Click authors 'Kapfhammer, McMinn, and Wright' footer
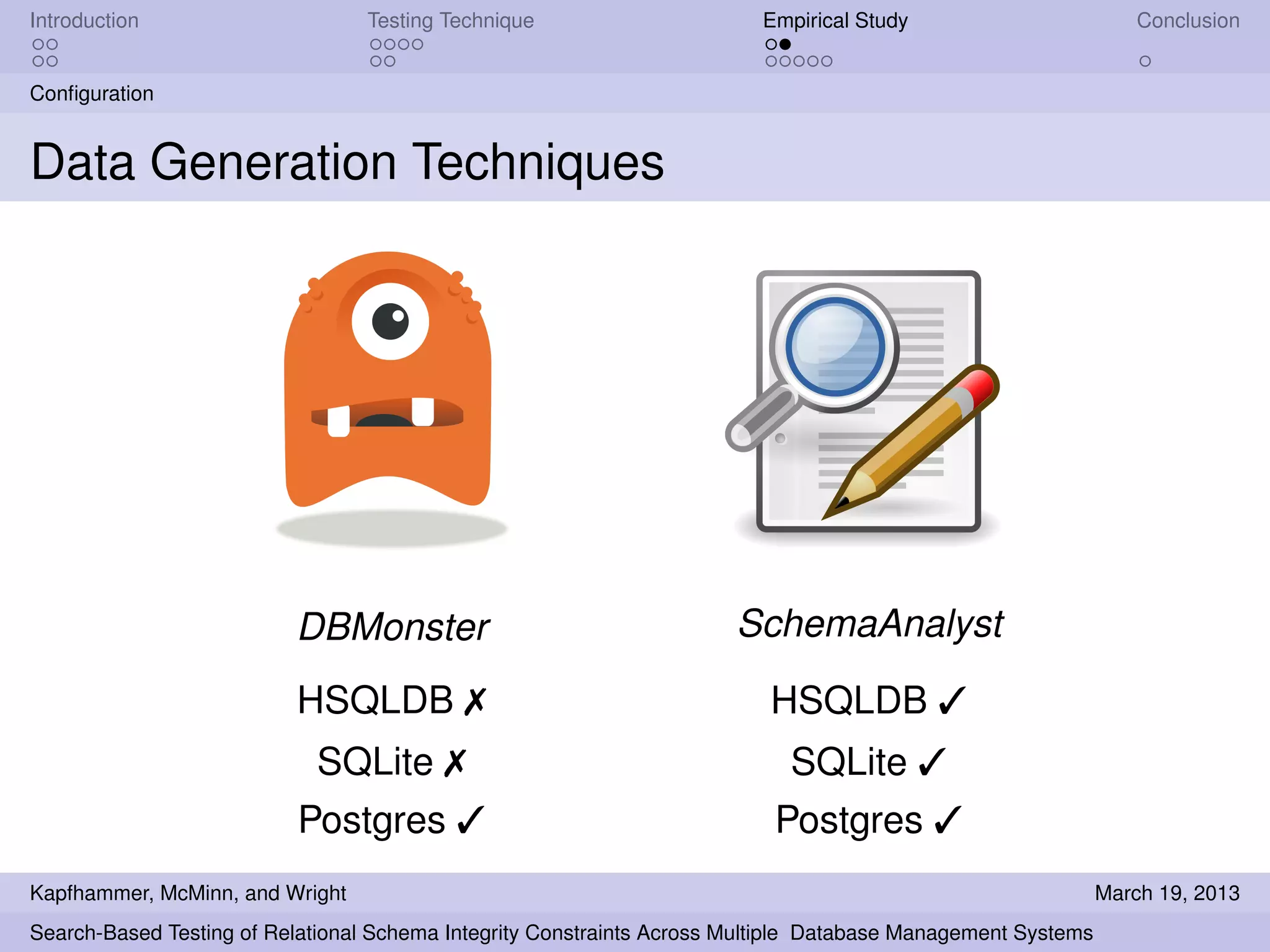The height and width of the screenshot is (952, 1270). pos(188,893)
